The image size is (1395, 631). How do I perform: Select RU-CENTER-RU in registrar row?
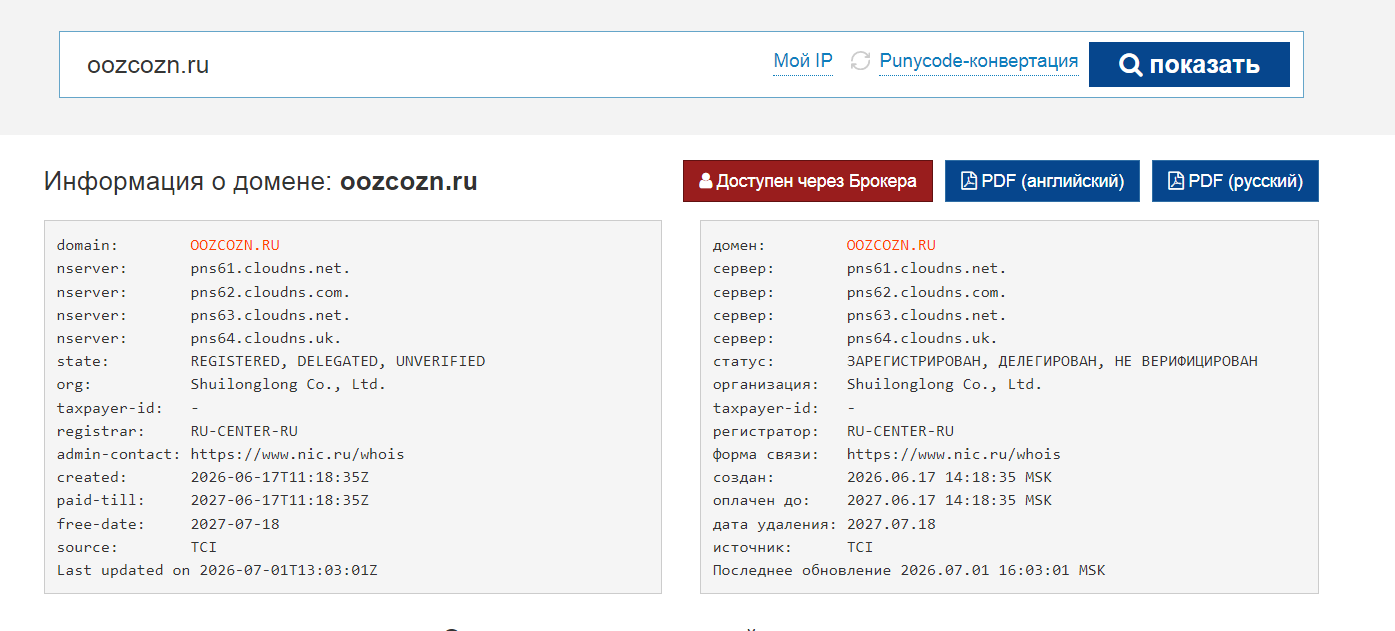pyautogui.click(x=244, y=431)
